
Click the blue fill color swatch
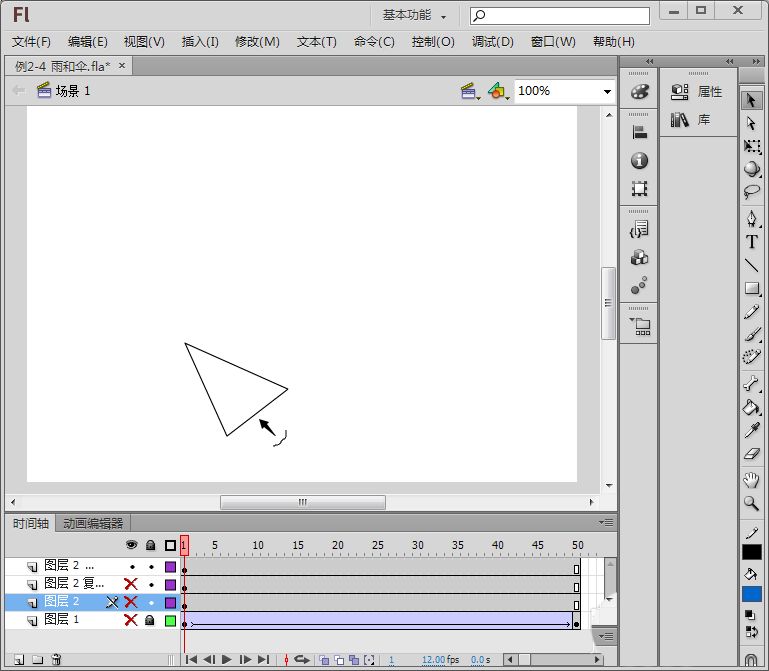(751, 594)
